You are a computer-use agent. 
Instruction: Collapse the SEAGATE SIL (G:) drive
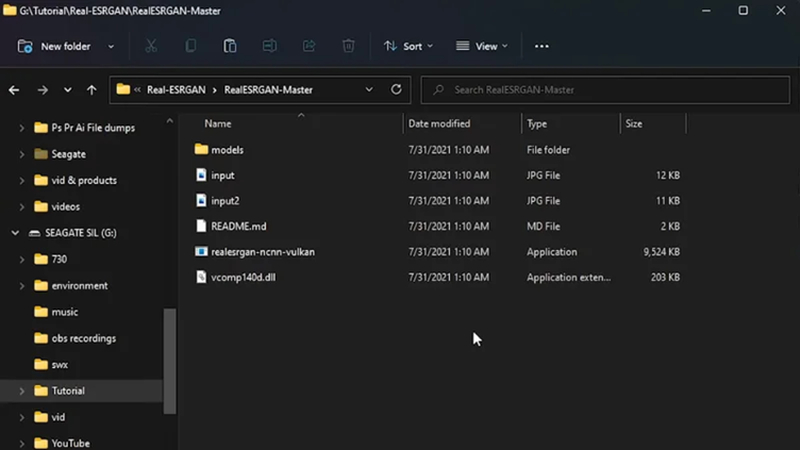(x=15, y=233)
